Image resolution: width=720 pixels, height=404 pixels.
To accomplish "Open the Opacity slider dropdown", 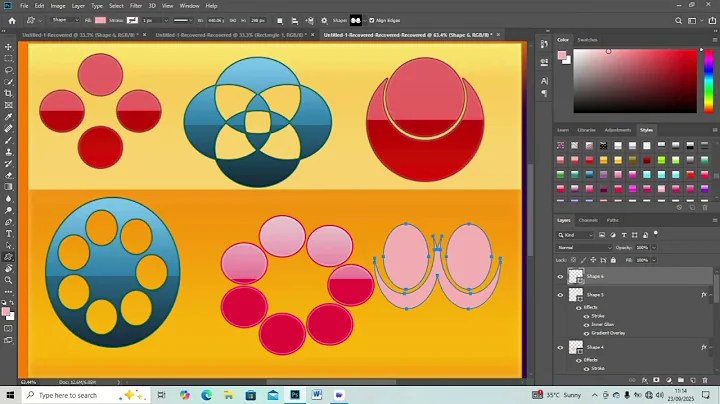I will pos(654,247).
